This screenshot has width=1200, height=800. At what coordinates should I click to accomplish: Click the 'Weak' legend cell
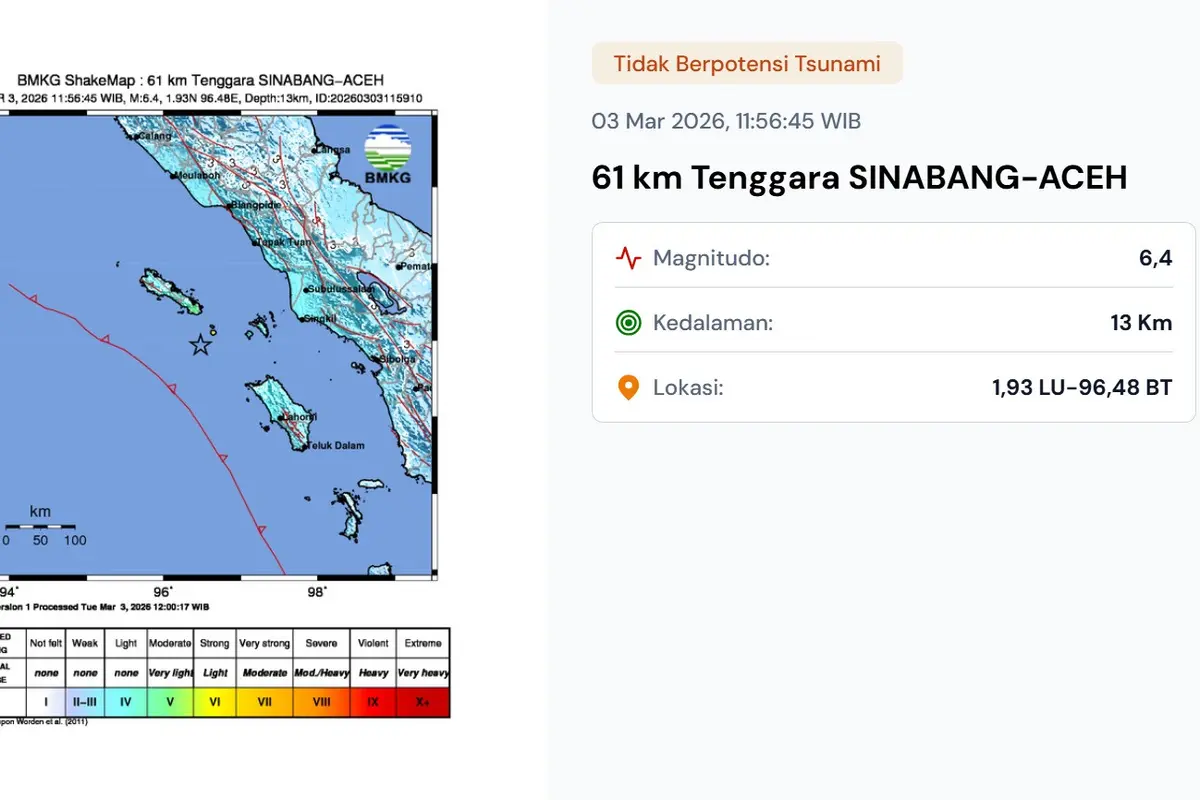click(85, 643)
